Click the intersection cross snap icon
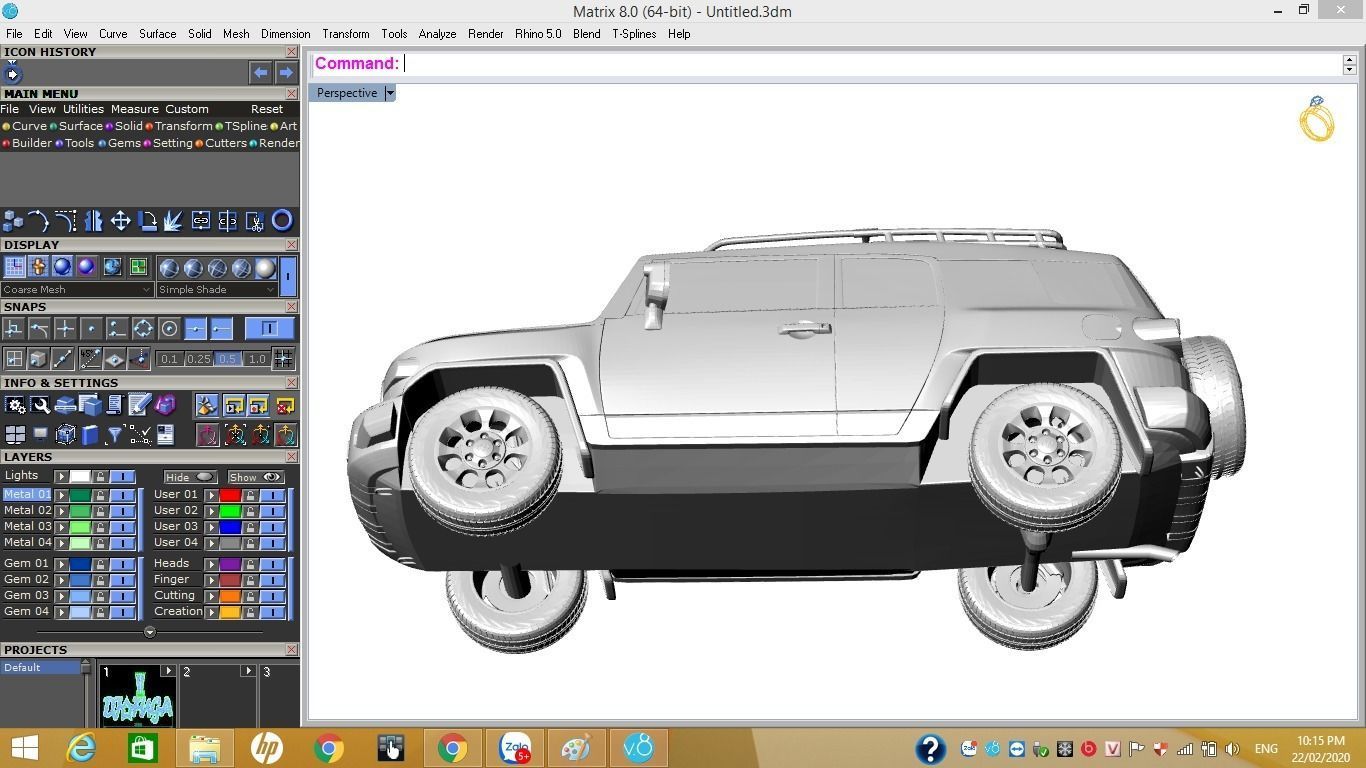 [x=65, y=329]
